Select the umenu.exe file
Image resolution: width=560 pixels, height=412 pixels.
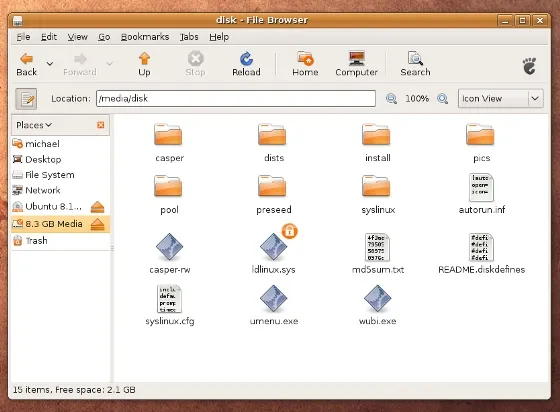(274, 306)
